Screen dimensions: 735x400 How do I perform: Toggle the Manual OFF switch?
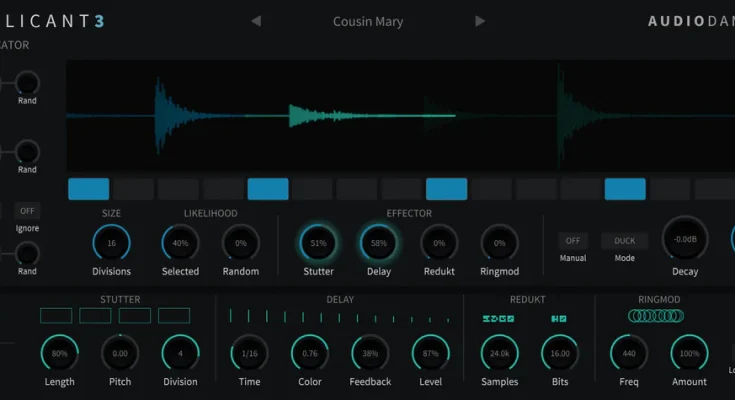573,241
